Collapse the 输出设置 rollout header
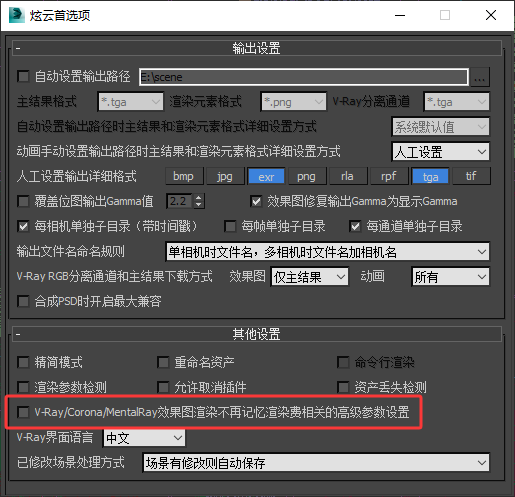Image resolution: width=515 pixels, height=497 pixels. 257,49
